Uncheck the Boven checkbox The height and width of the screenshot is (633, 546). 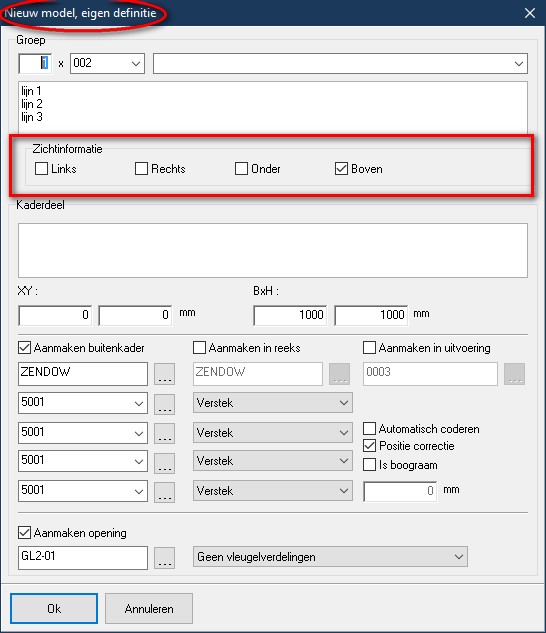341,168
